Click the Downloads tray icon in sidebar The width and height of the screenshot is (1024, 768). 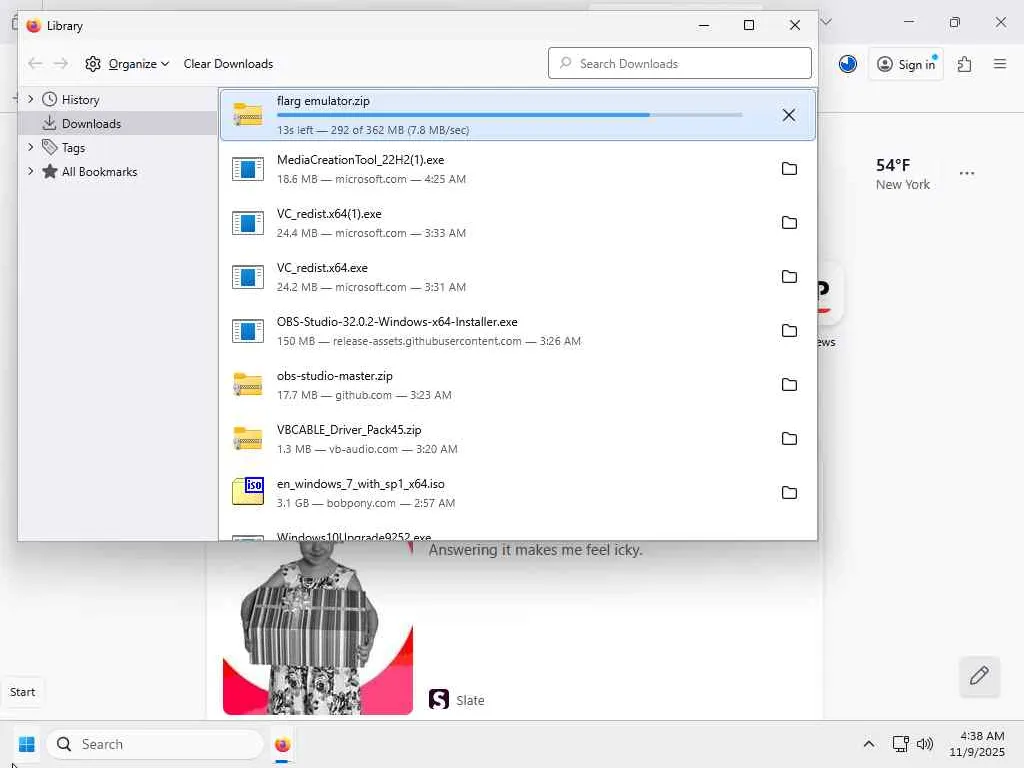coord(49,123)
